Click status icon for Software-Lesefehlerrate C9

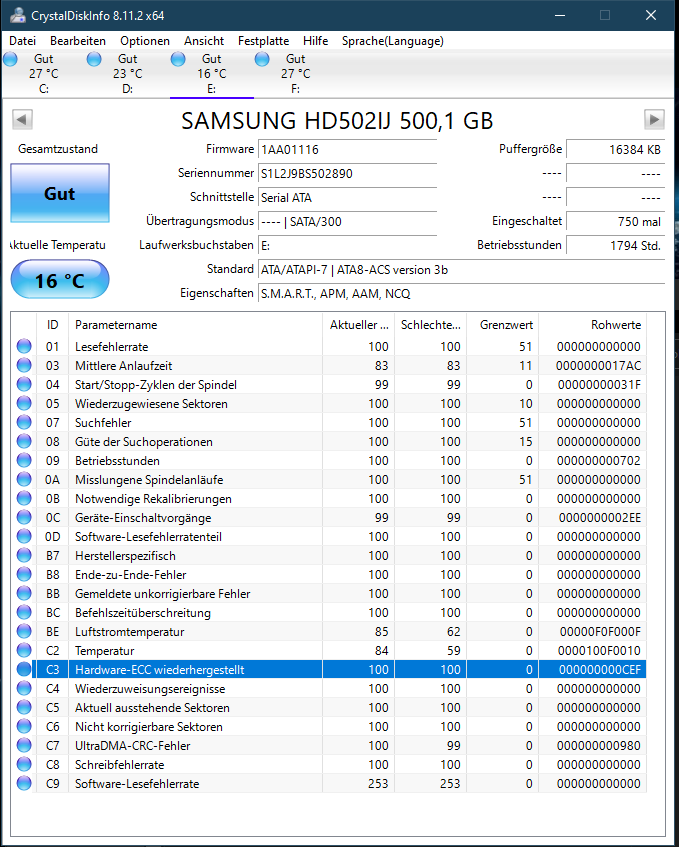[x=24, y=783]
